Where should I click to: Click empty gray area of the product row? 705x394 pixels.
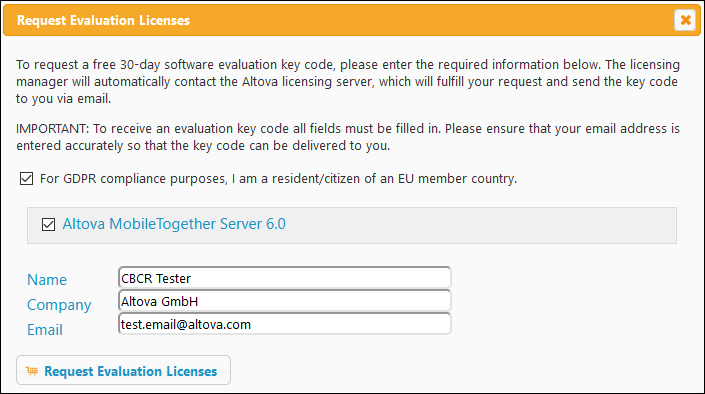481,225
